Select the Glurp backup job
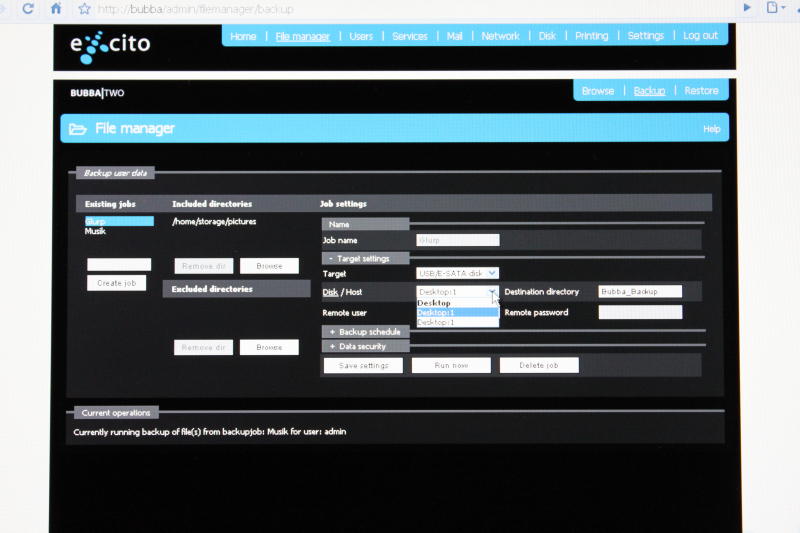 click(119, 221)
